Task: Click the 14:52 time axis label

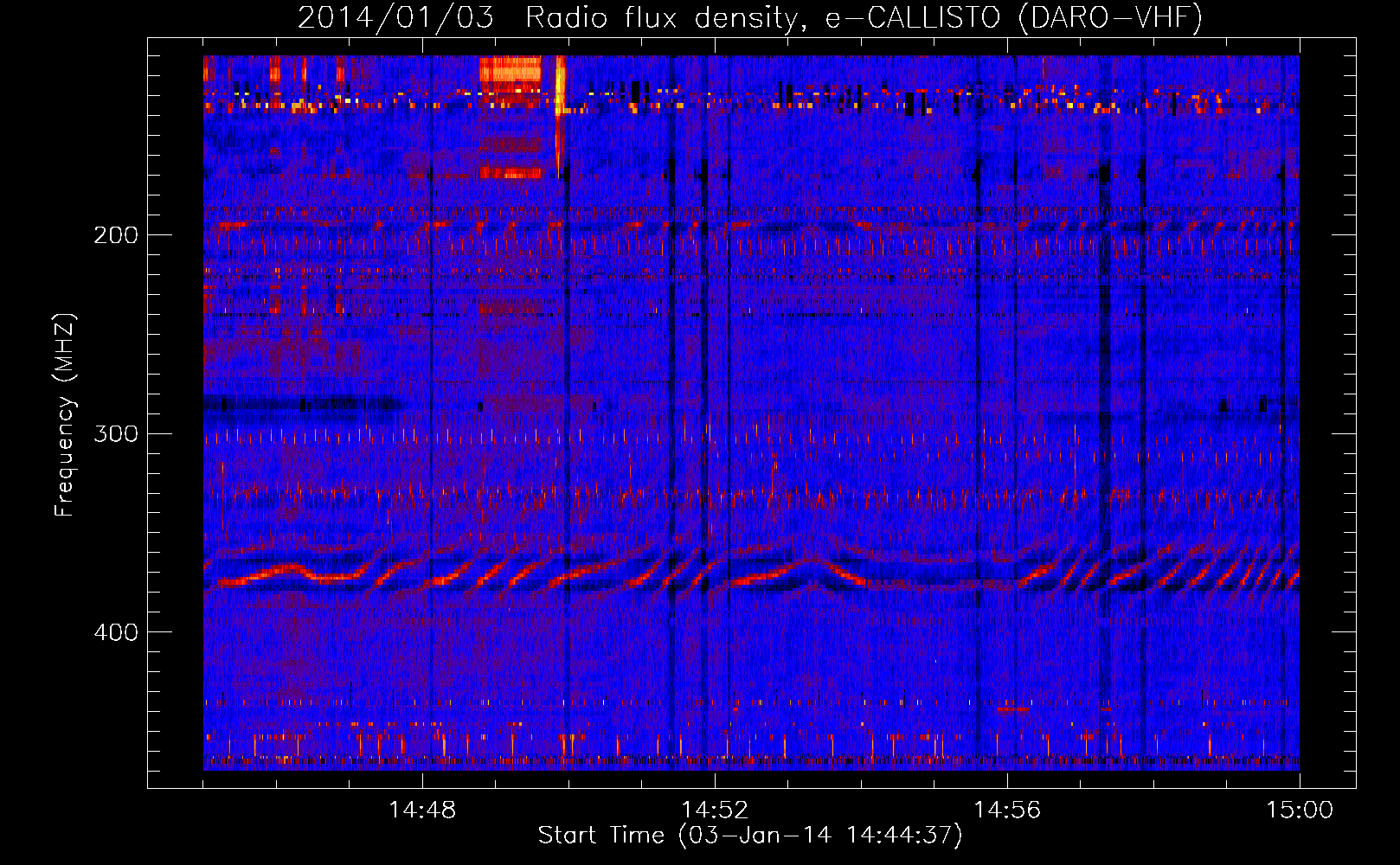Action: point(715,811)
